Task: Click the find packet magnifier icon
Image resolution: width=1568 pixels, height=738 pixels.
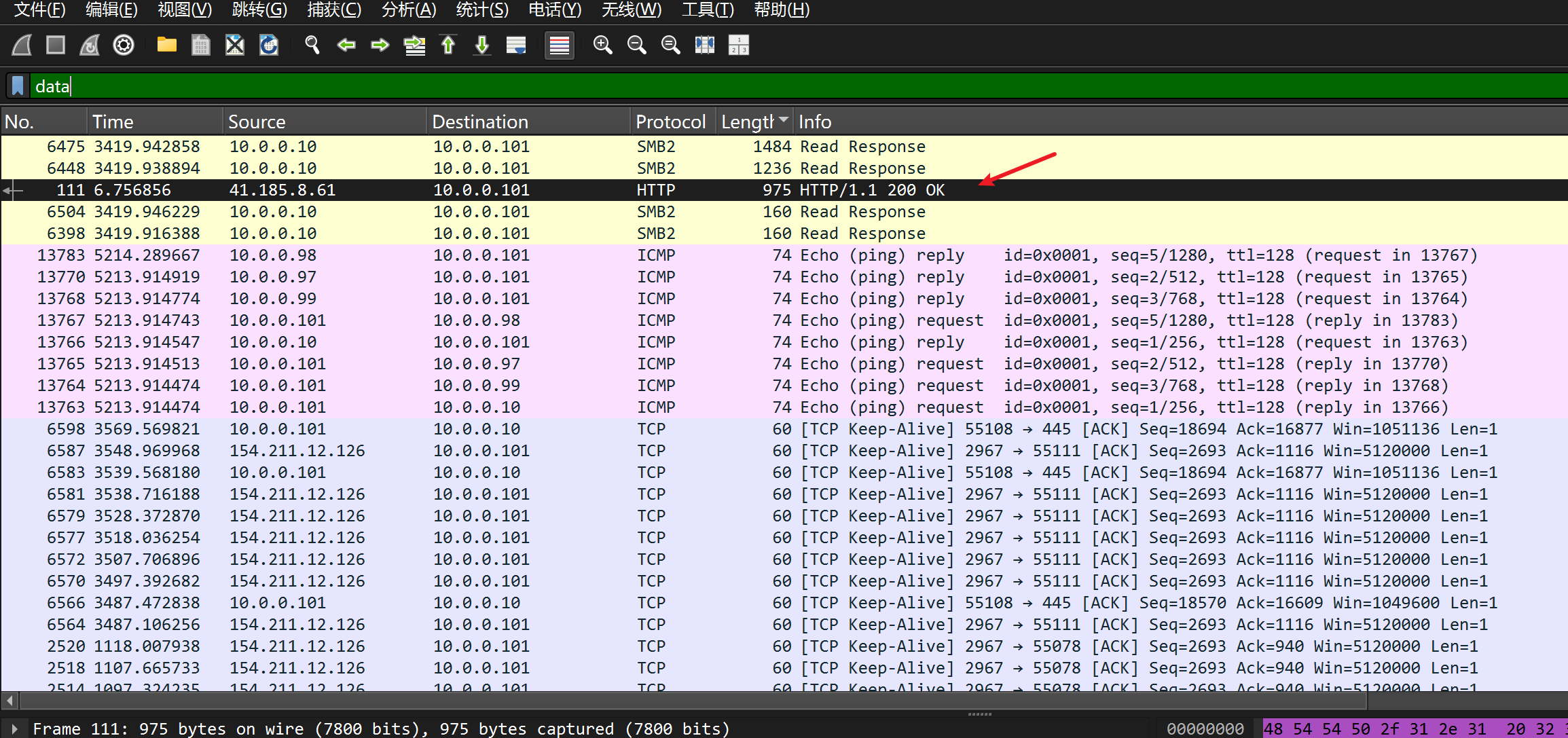Action: (312, 45)
